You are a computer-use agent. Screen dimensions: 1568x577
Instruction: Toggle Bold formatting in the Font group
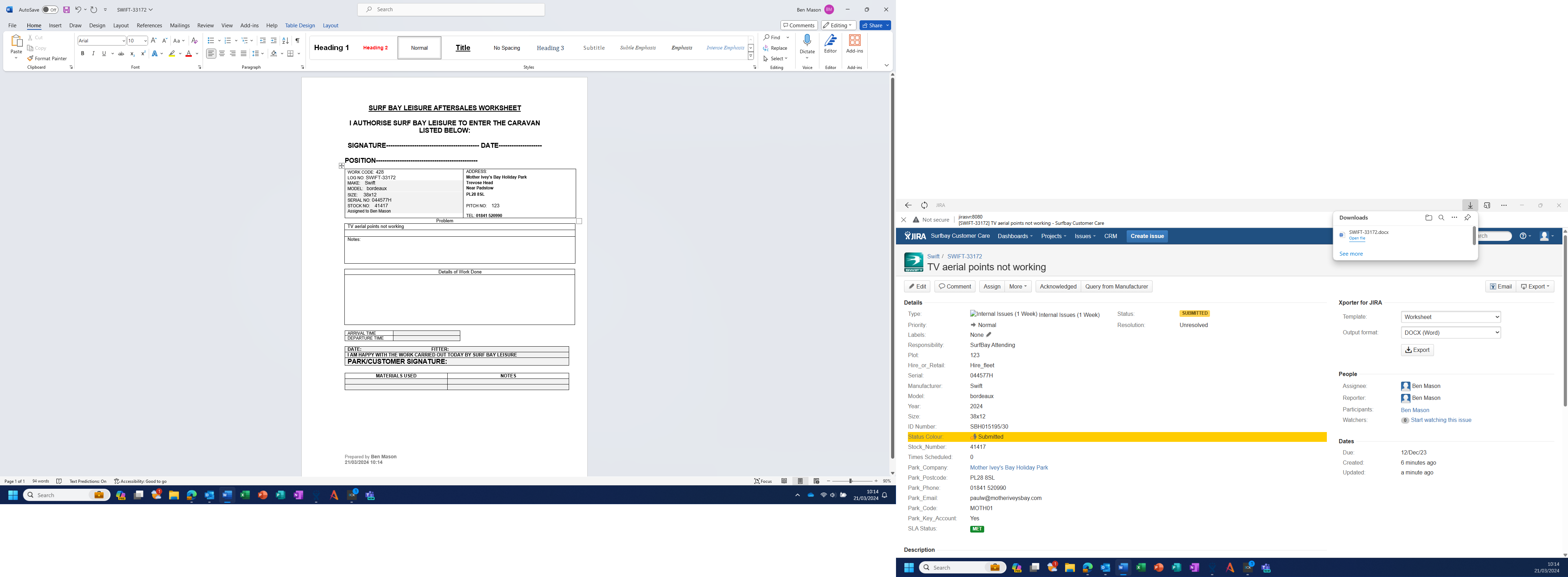coord(83,54)
